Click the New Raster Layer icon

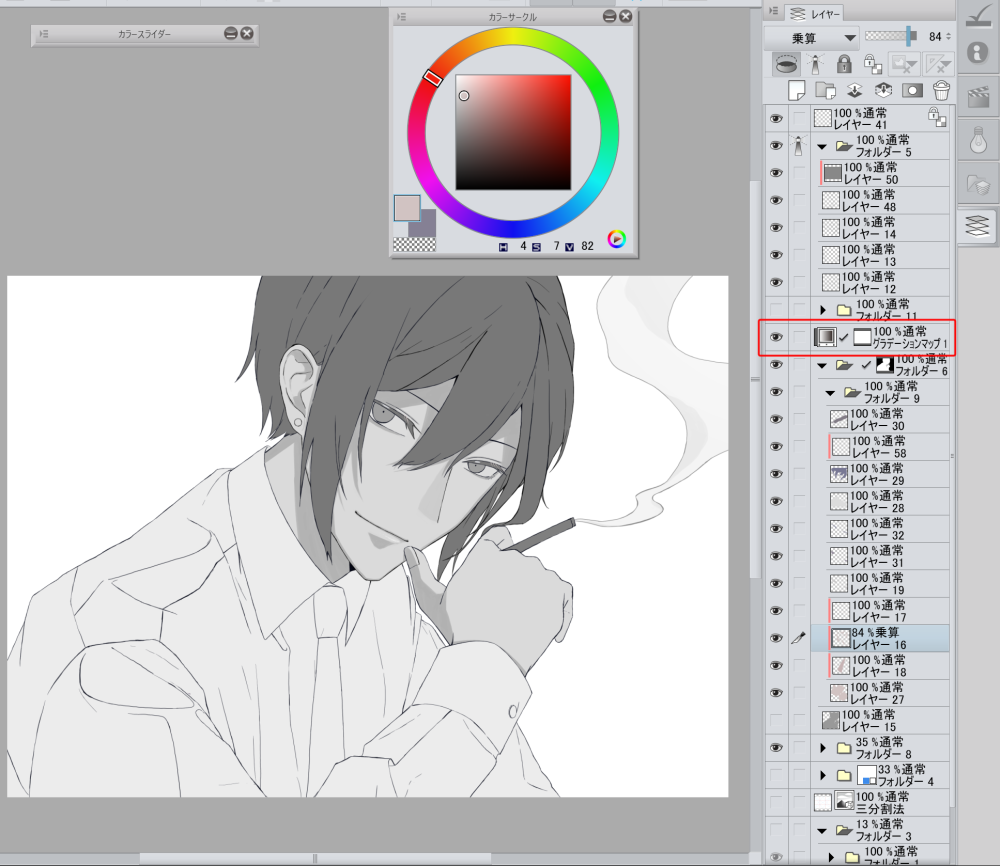(x=796, y=90)
